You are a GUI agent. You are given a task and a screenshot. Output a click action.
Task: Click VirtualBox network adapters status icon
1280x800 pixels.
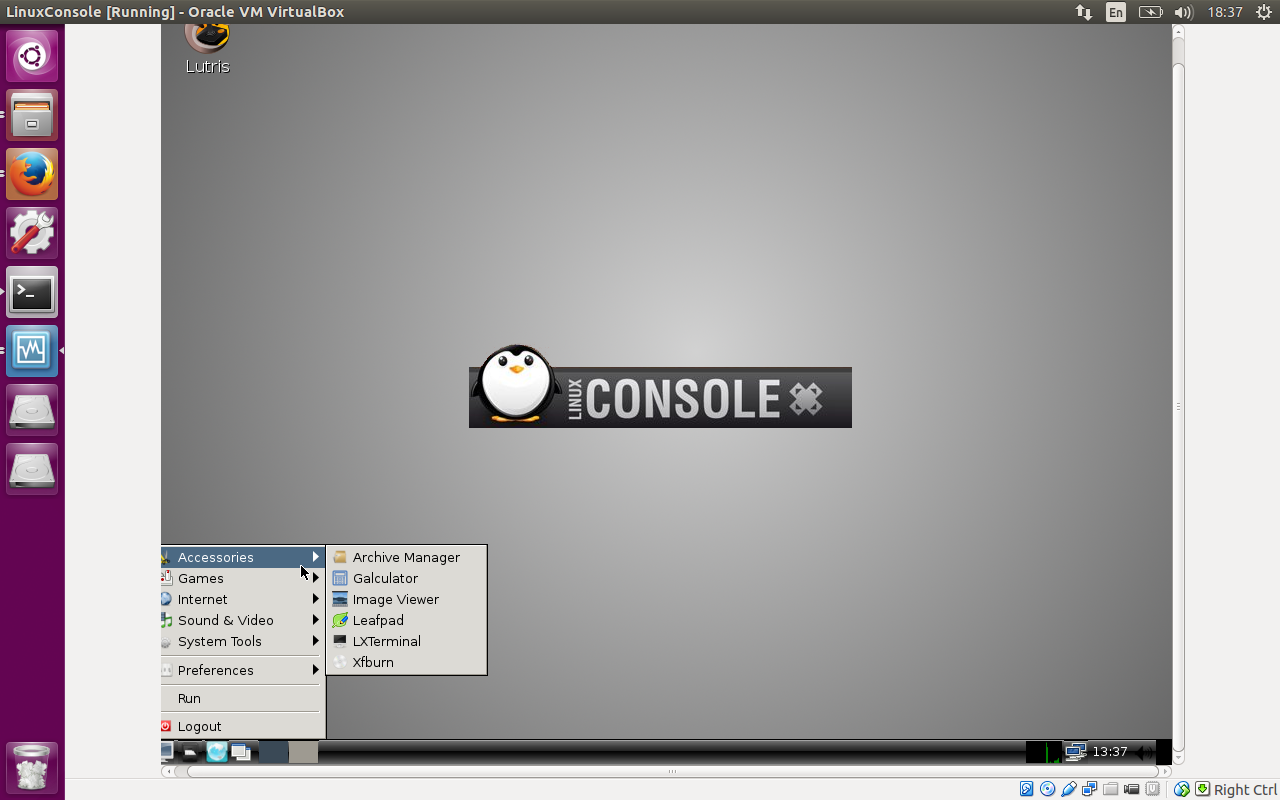click(1089, 789)
